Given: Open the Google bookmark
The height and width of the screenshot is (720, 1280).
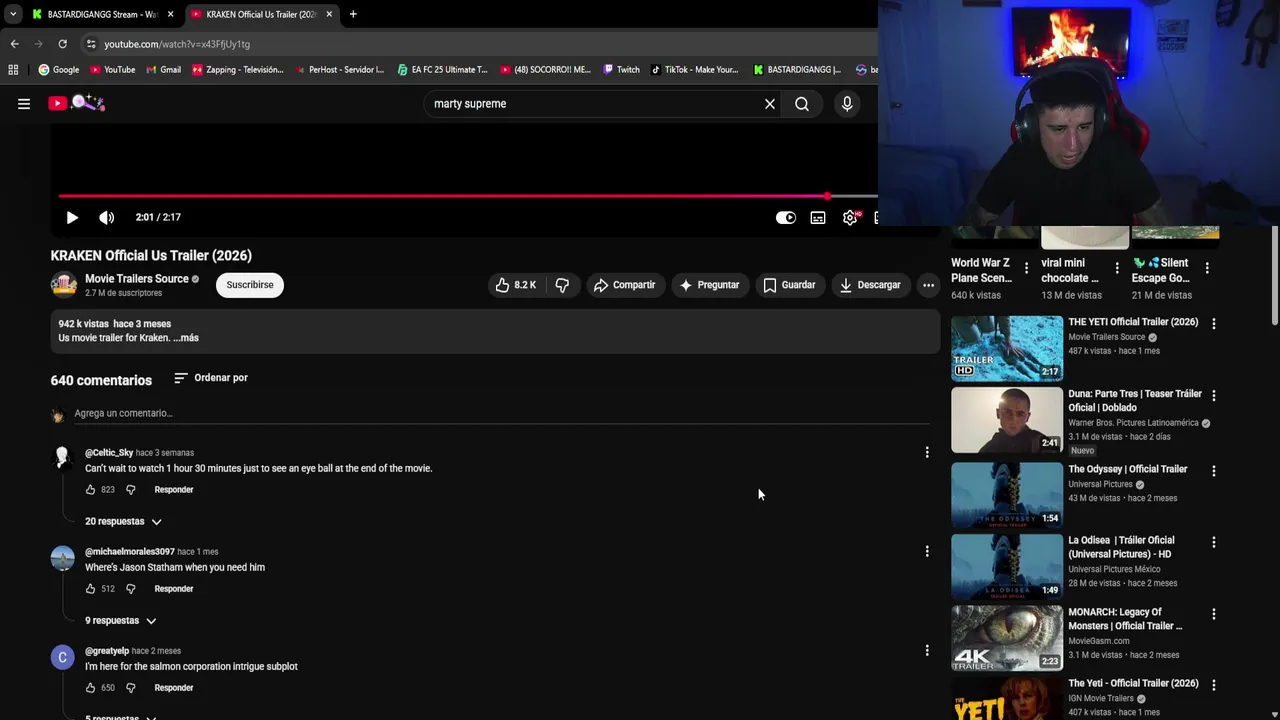Looking at the screenshot, I should click(59, 70).
